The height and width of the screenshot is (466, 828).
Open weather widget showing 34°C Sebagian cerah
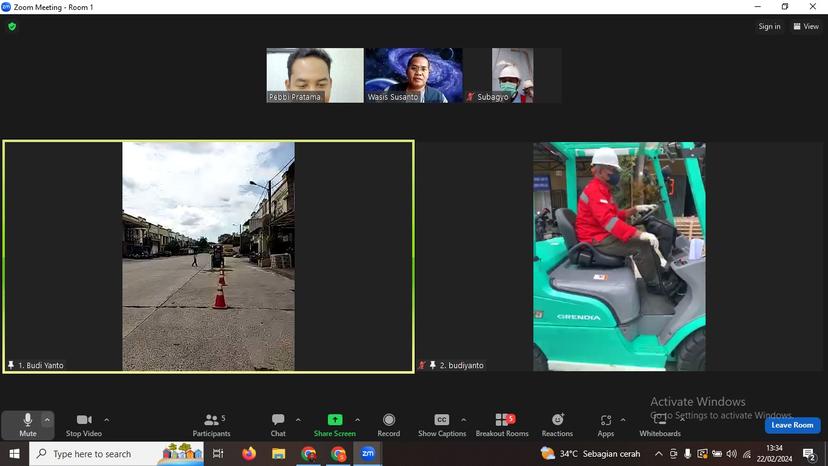point(590,453)
